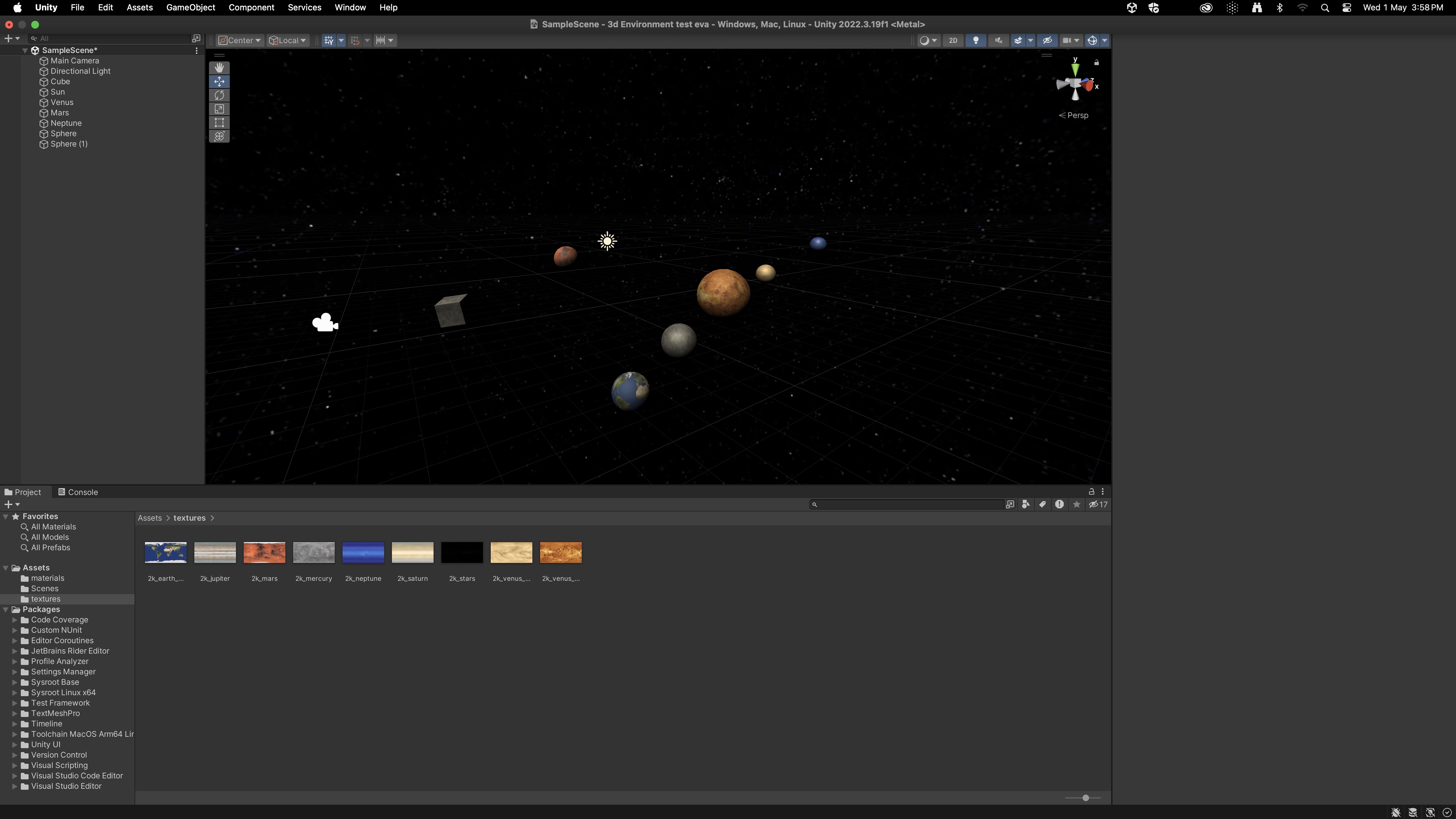
Task: Open Project search in Search window
Action: pyautogui.click(x=1010, y=504)
